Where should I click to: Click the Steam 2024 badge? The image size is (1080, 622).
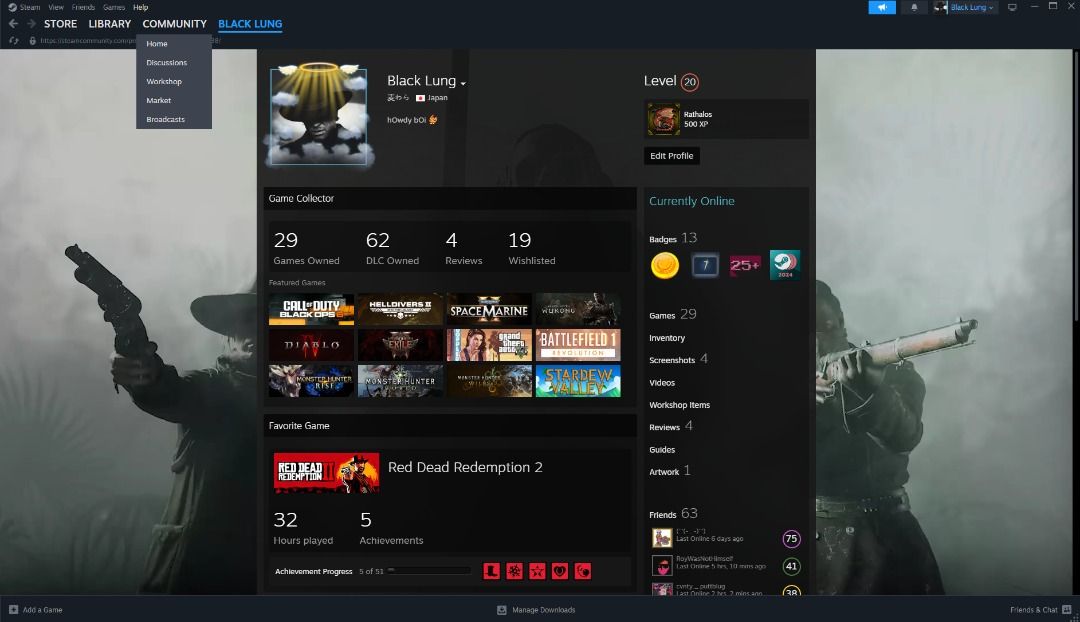pyautogui.click(x=785, y=265)
